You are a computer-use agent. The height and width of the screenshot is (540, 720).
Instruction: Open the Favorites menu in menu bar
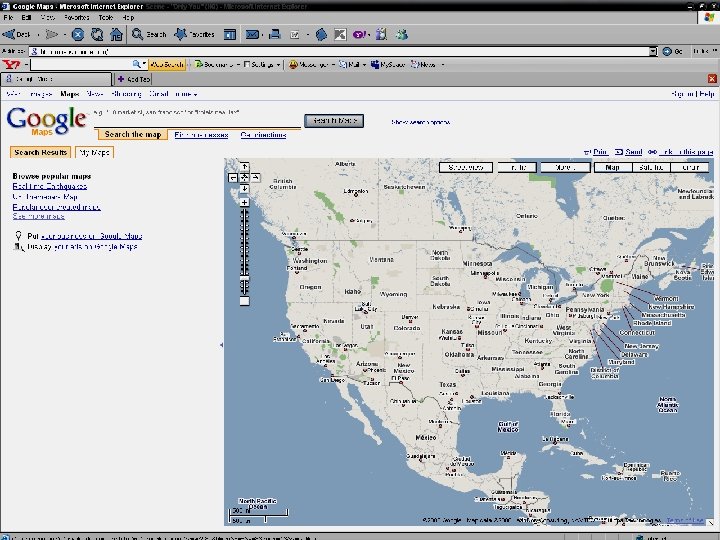coord(79,18)
